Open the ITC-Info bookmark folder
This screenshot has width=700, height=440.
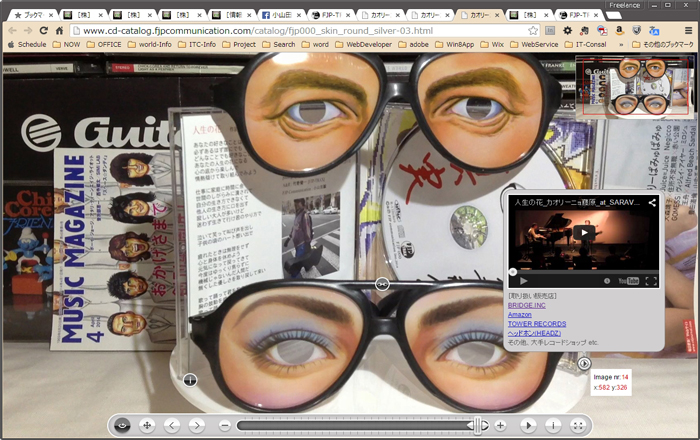point(197,45)
